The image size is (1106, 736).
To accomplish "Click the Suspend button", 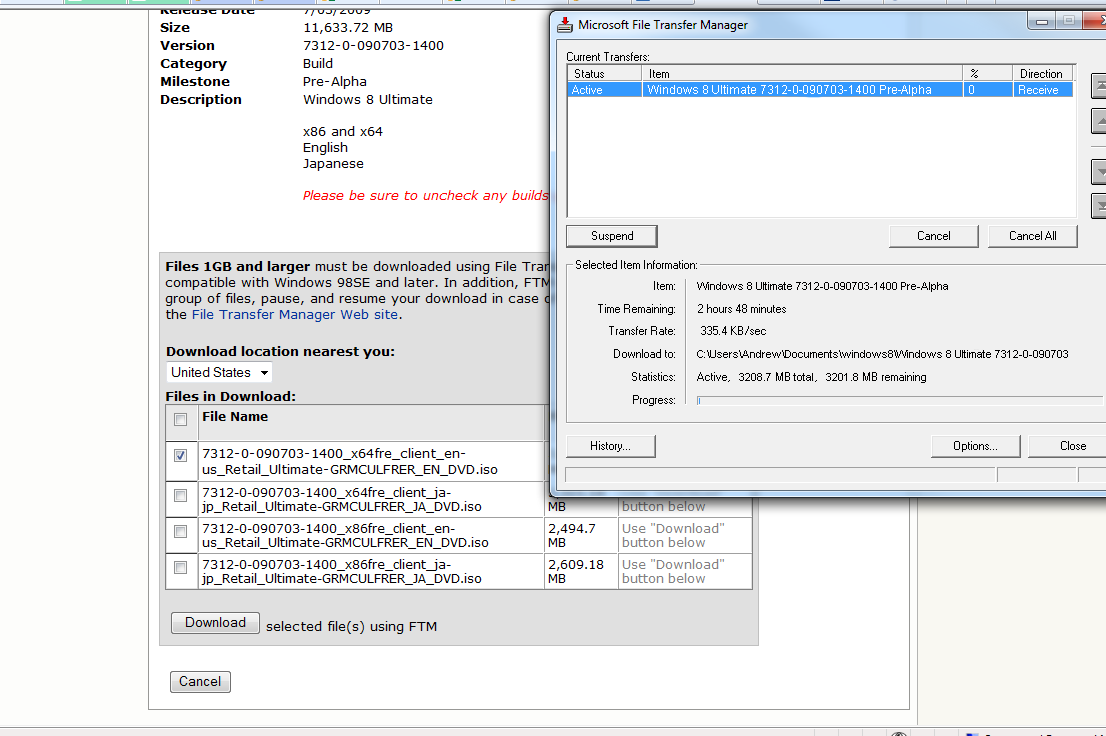I will pyautogui.click(x=612, y=236).
